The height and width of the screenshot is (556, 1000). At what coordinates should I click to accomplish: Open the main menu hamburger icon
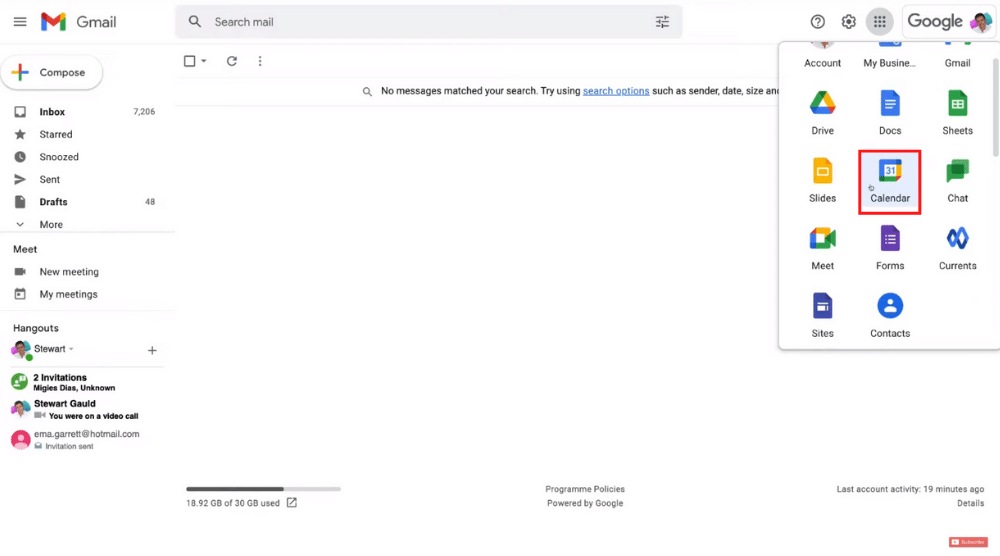tap(20, 22)
